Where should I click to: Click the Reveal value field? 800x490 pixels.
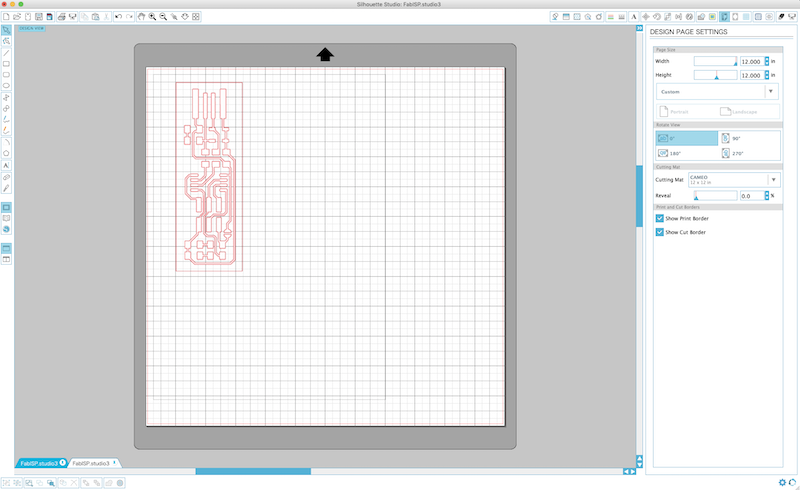pos(752,195)
